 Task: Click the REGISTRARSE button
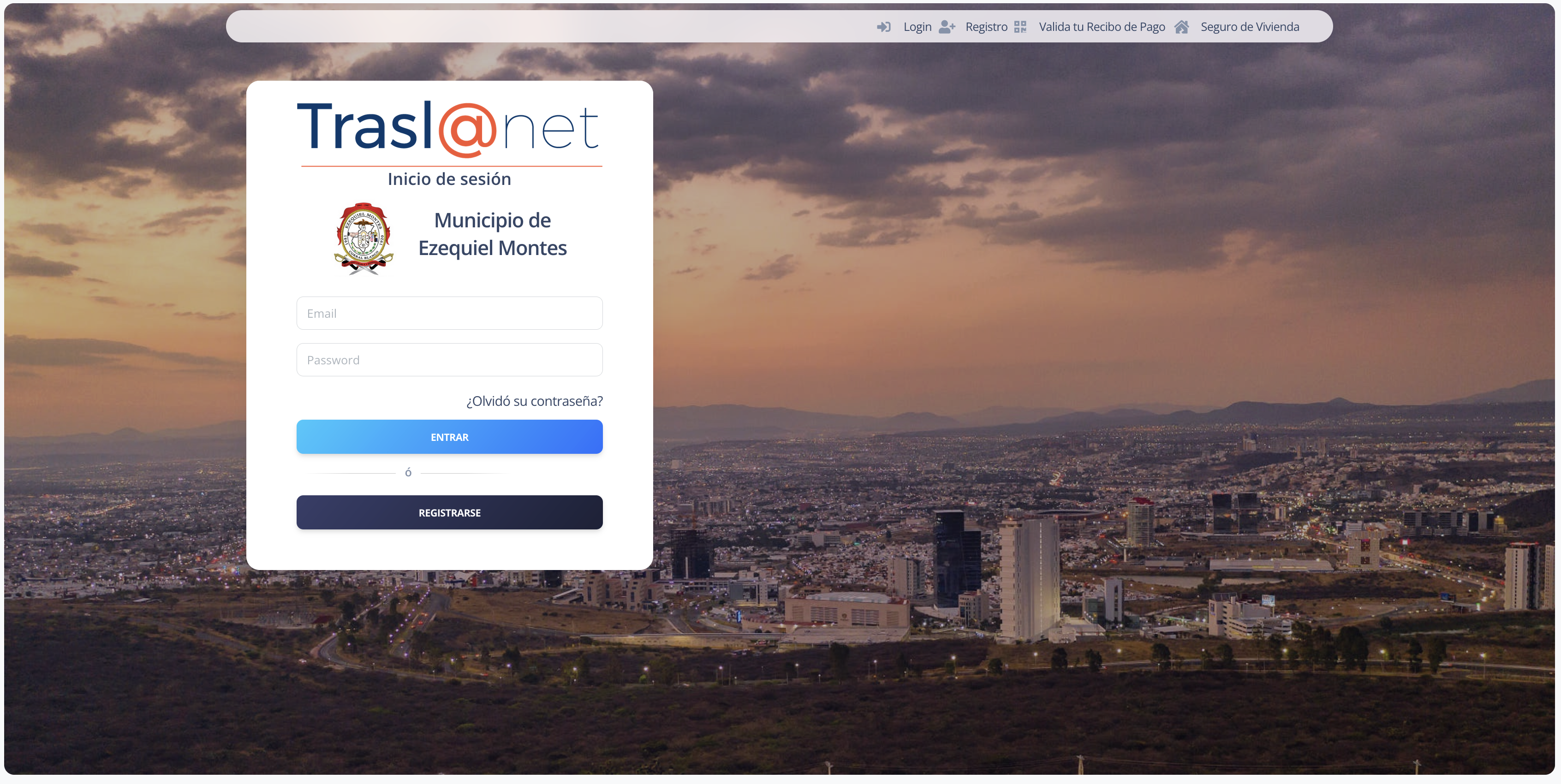(450, 512)
